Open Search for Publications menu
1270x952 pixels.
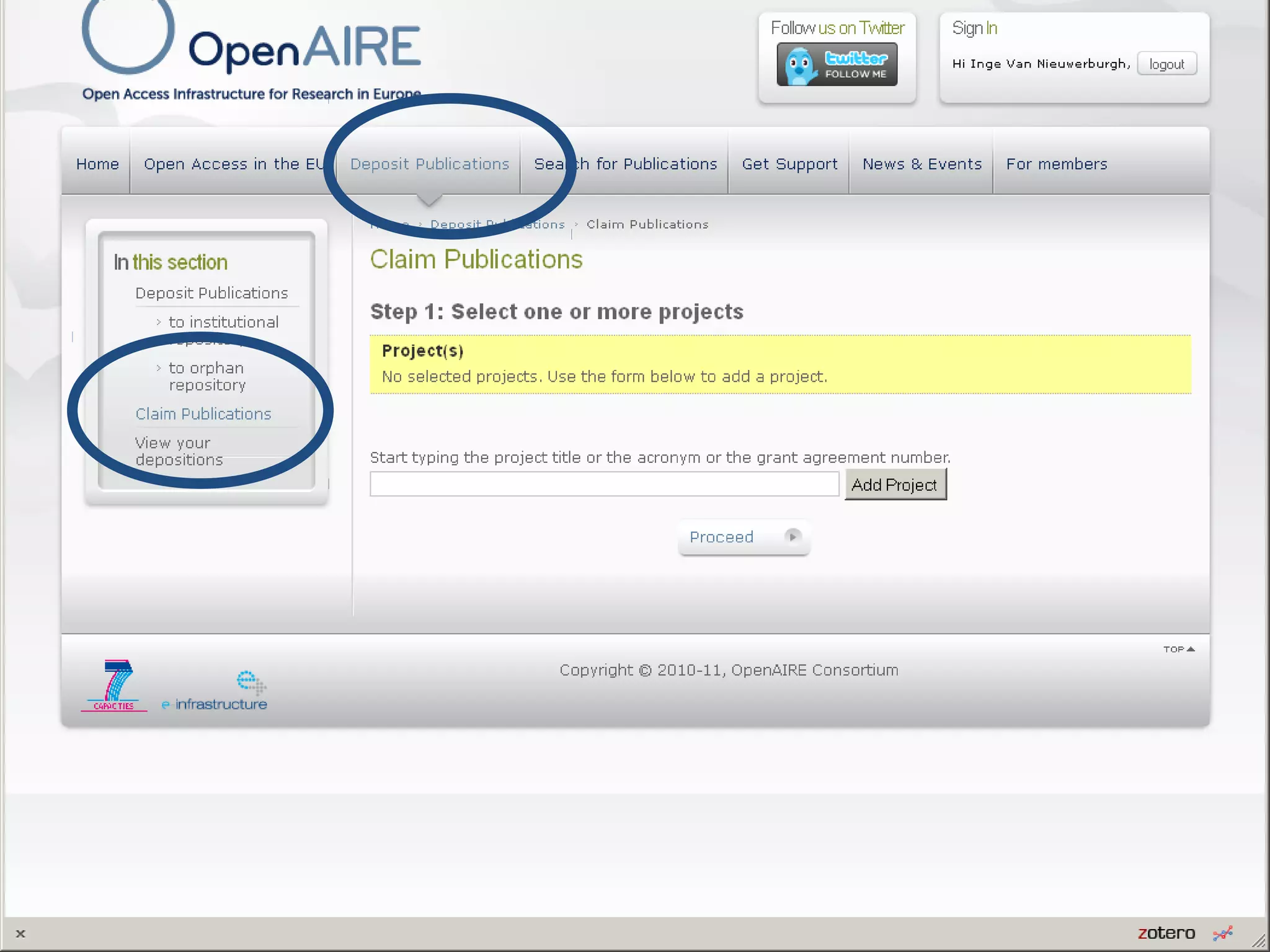[625, 164]
